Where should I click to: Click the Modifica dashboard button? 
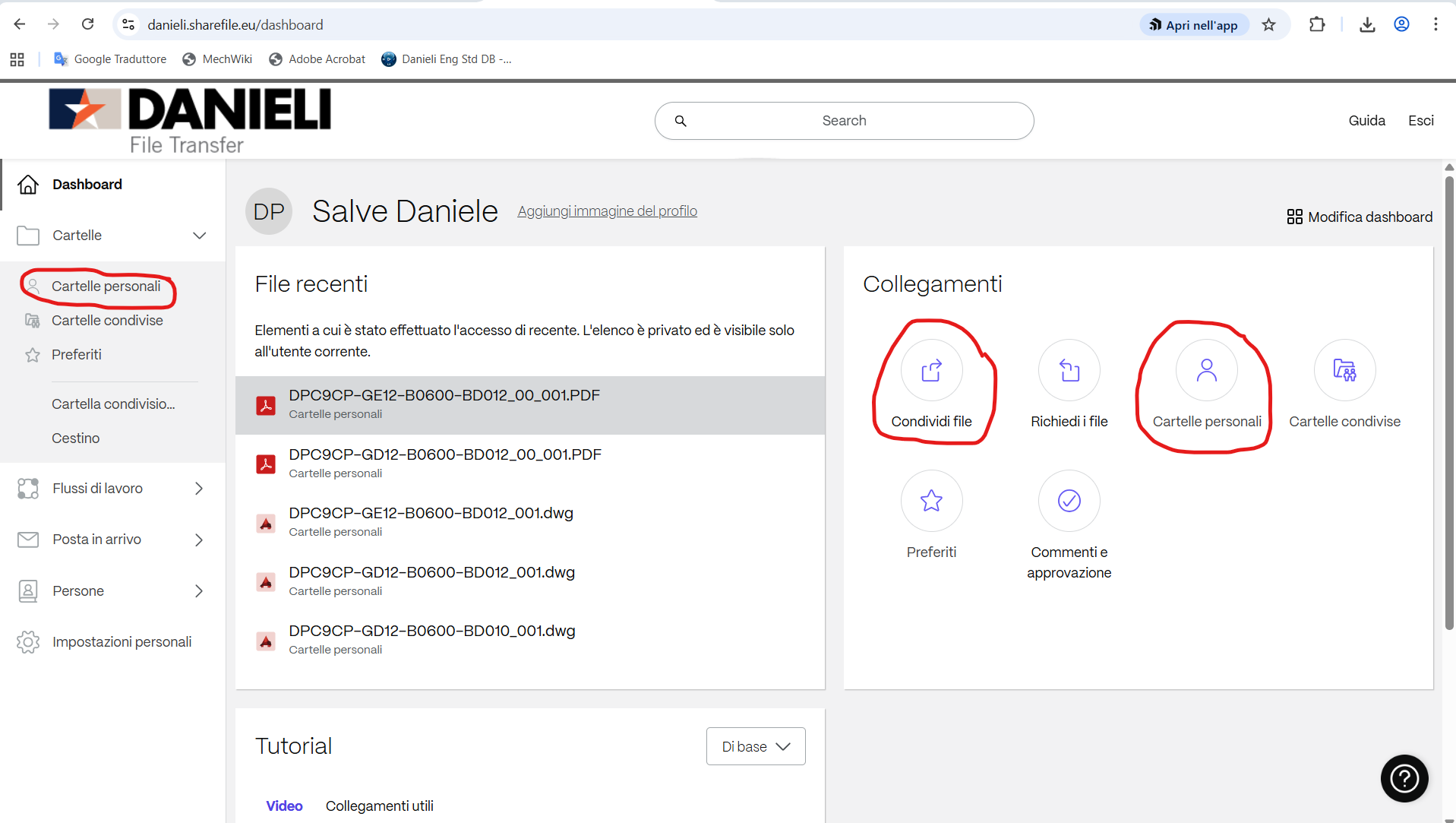click(x=1360, y=217)
